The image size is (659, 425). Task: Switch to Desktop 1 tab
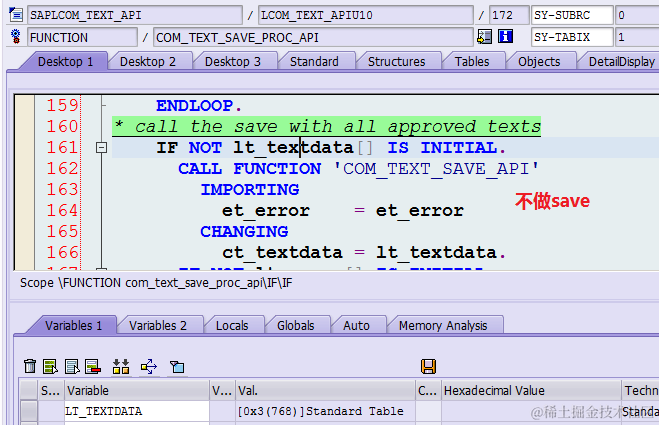click(x=65, y=61)
